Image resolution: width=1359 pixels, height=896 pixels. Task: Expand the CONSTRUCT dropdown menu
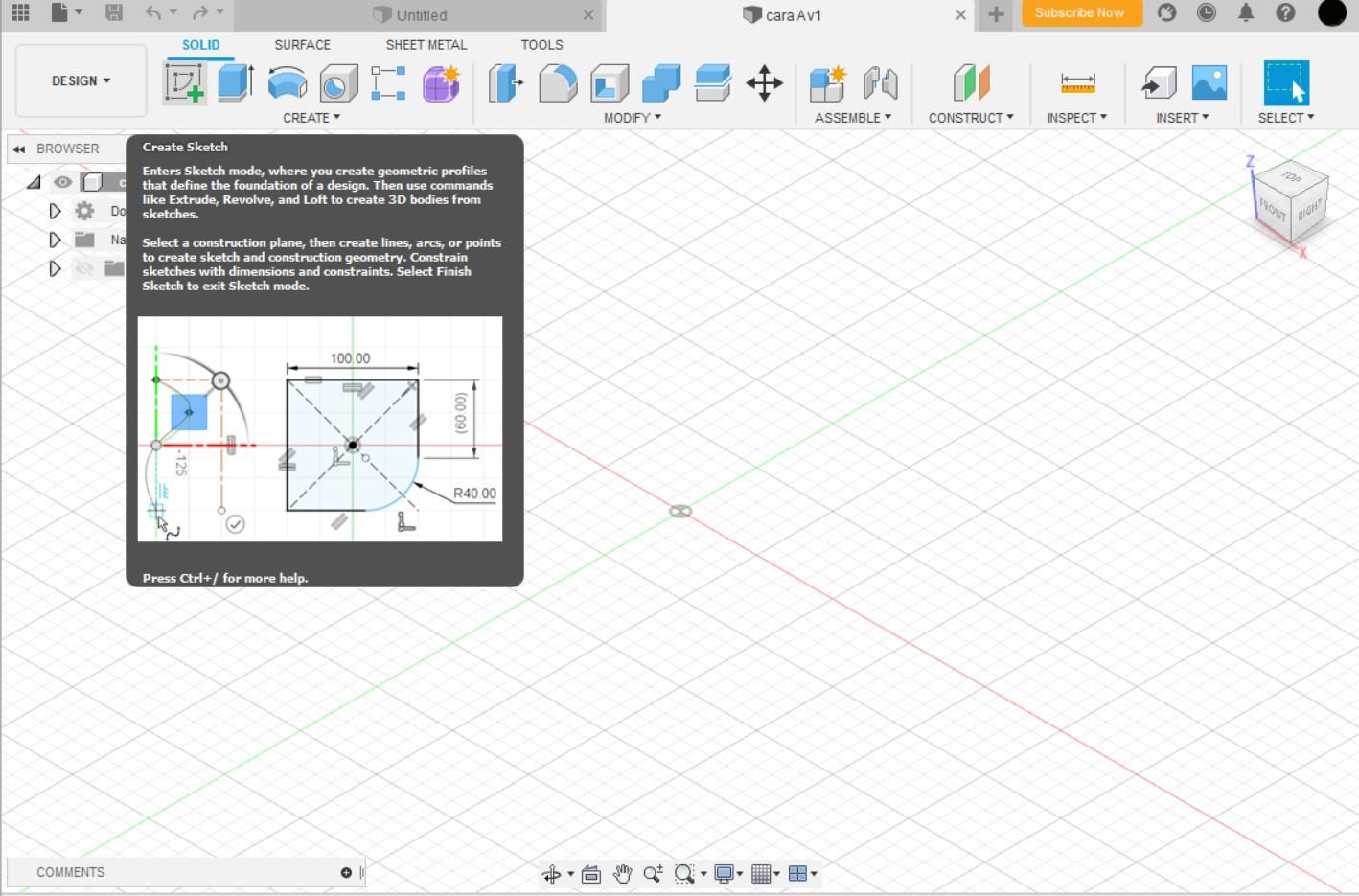coord(971,118)
